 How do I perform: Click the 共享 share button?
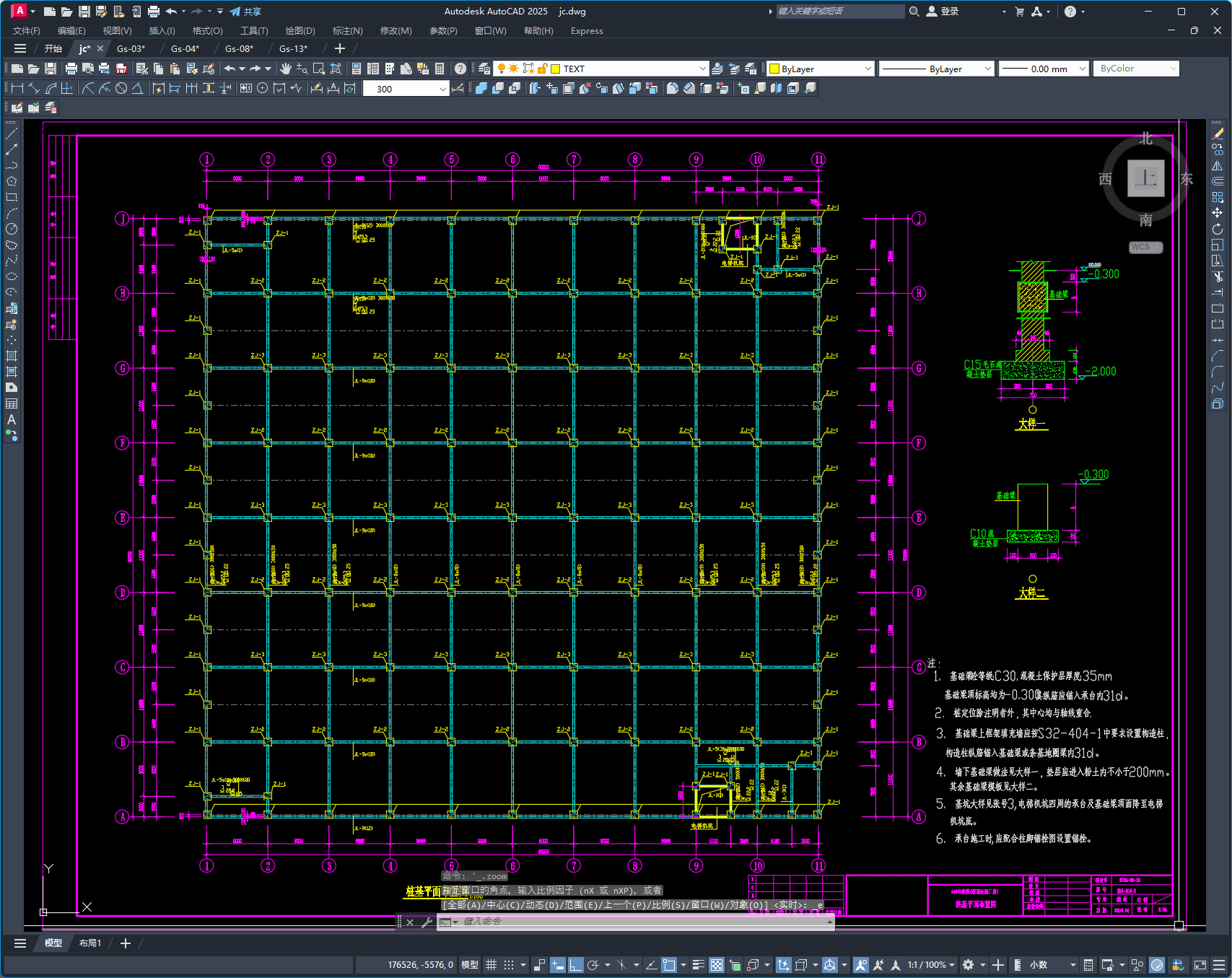tap(245, 12)
